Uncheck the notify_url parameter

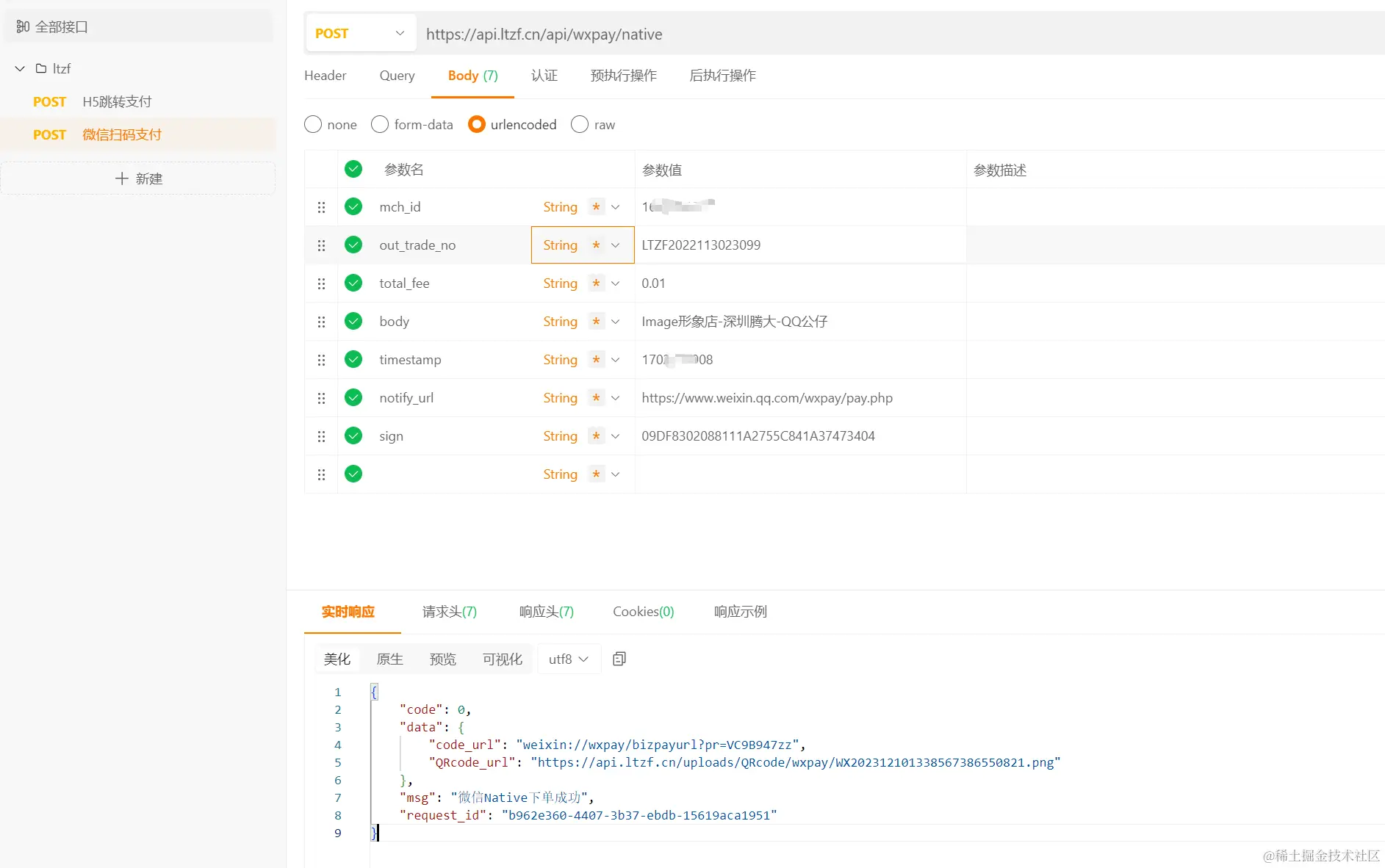click(353, 397)
